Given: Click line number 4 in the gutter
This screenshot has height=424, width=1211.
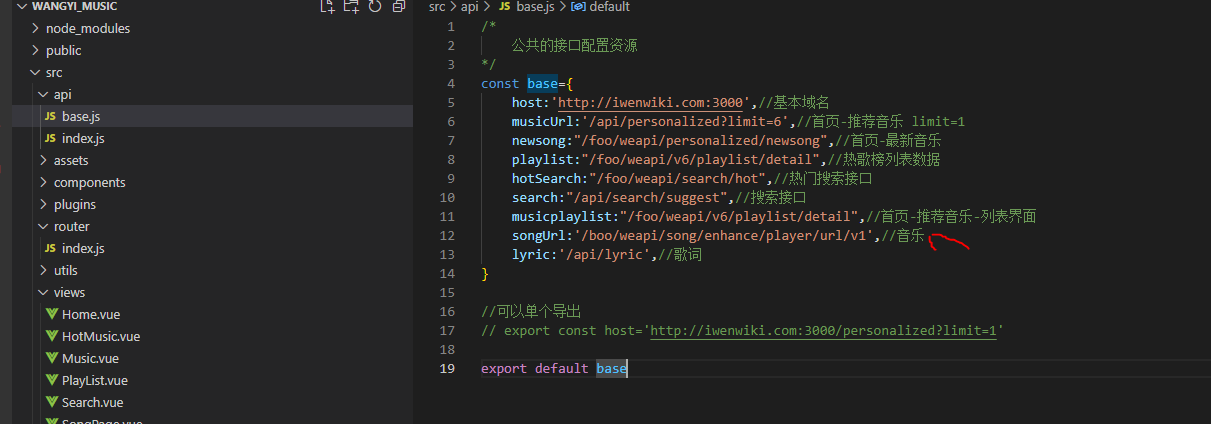Looking at the screenshot, I should (x=451, y=84).
